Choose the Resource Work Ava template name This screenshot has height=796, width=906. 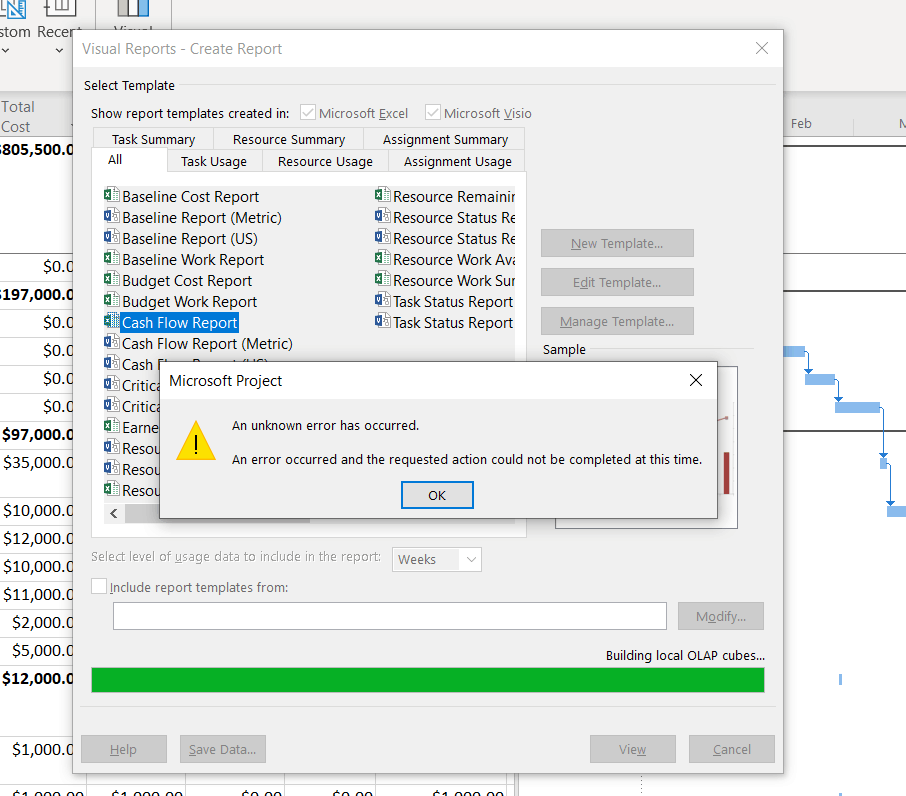pyautogui.click(x=454, y=259)
